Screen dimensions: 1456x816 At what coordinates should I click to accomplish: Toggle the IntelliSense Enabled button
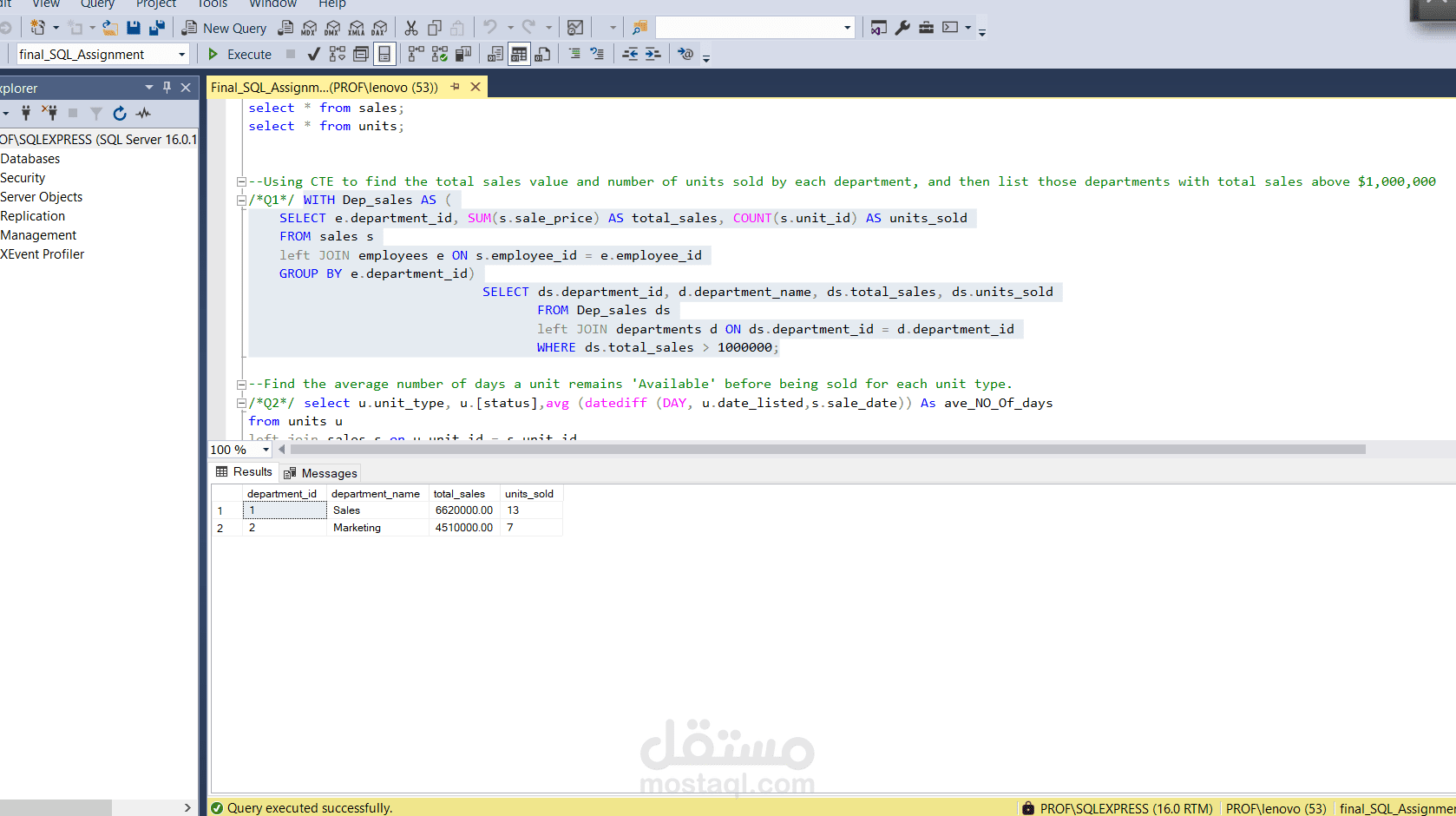coord(384,54)
